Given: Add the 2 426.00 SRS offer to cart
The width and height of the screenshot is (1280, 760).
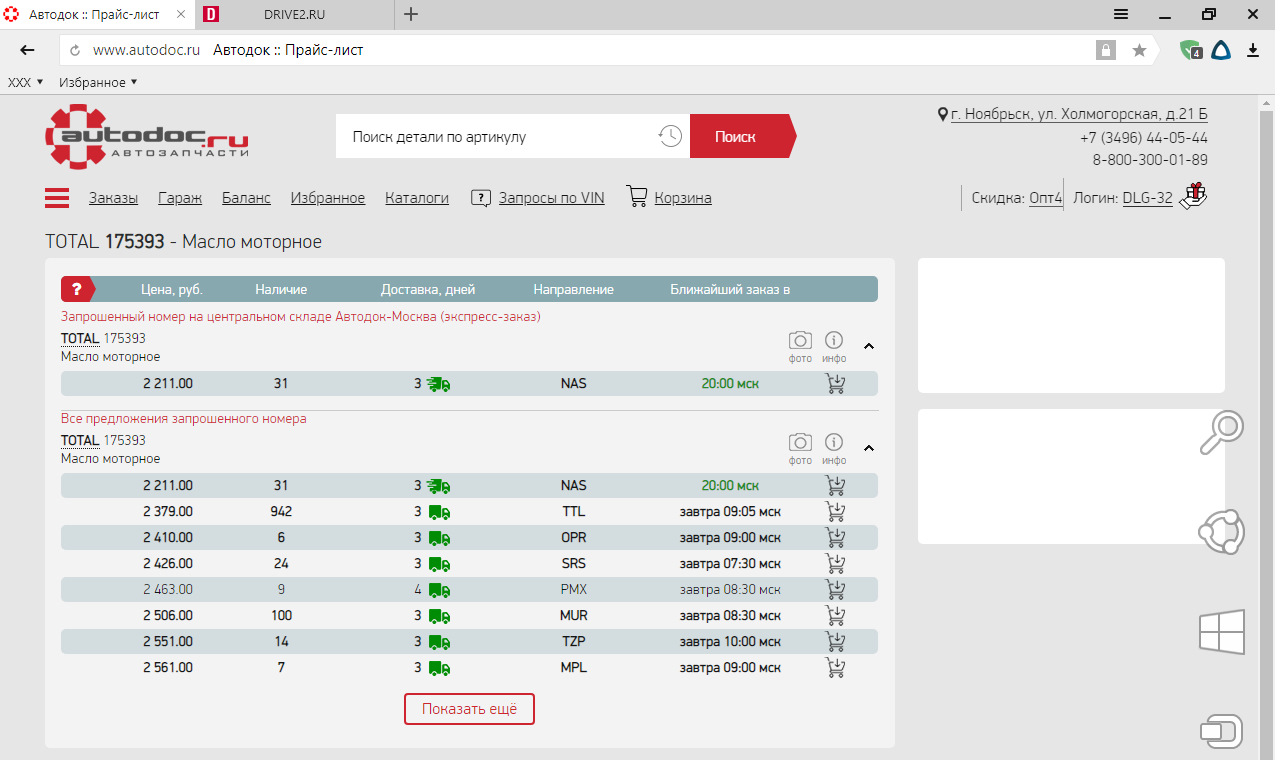Looking at the screenshot, I should coord(835,563).
